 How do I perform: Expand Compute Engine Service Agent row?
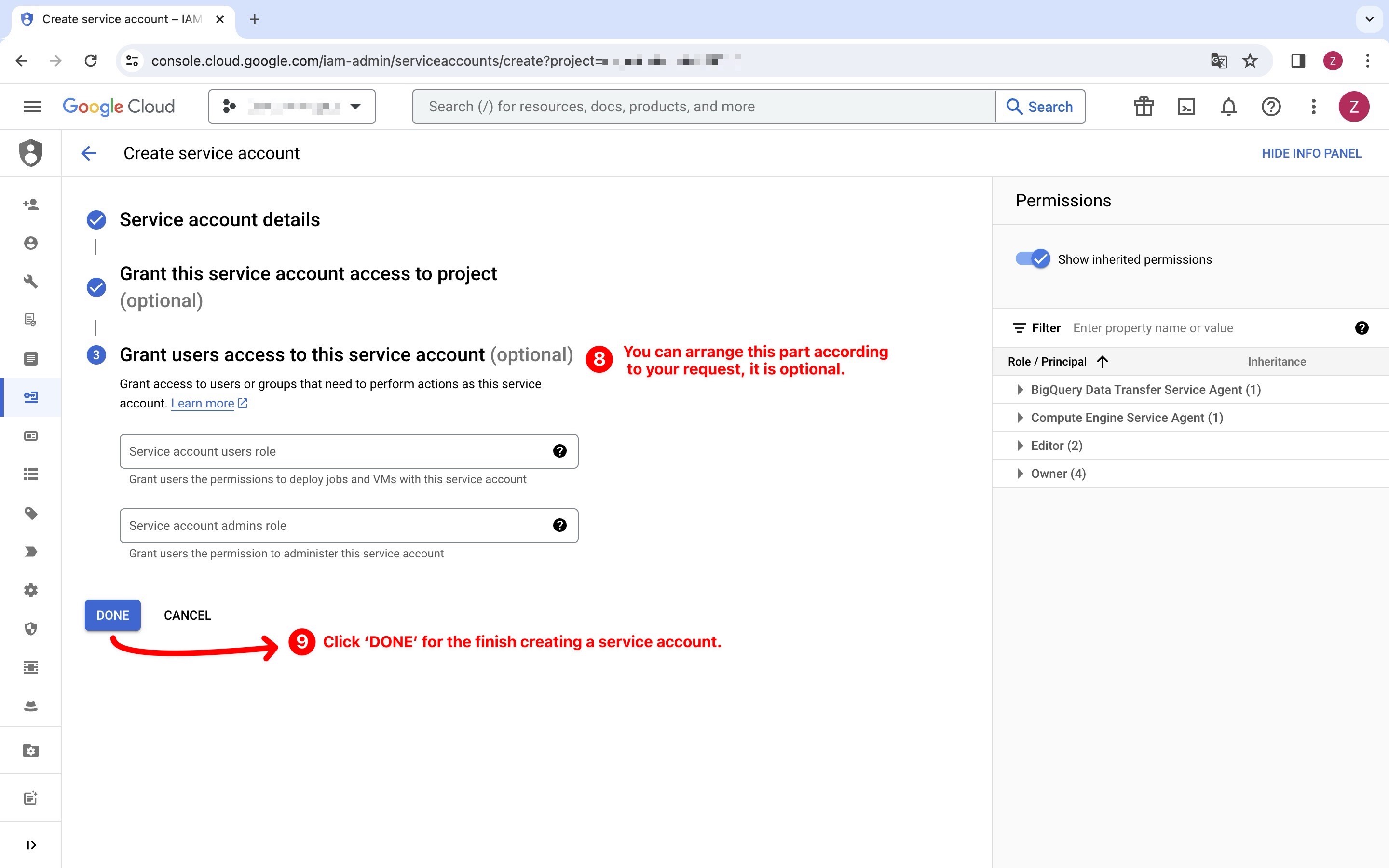tap(1020, 418)
